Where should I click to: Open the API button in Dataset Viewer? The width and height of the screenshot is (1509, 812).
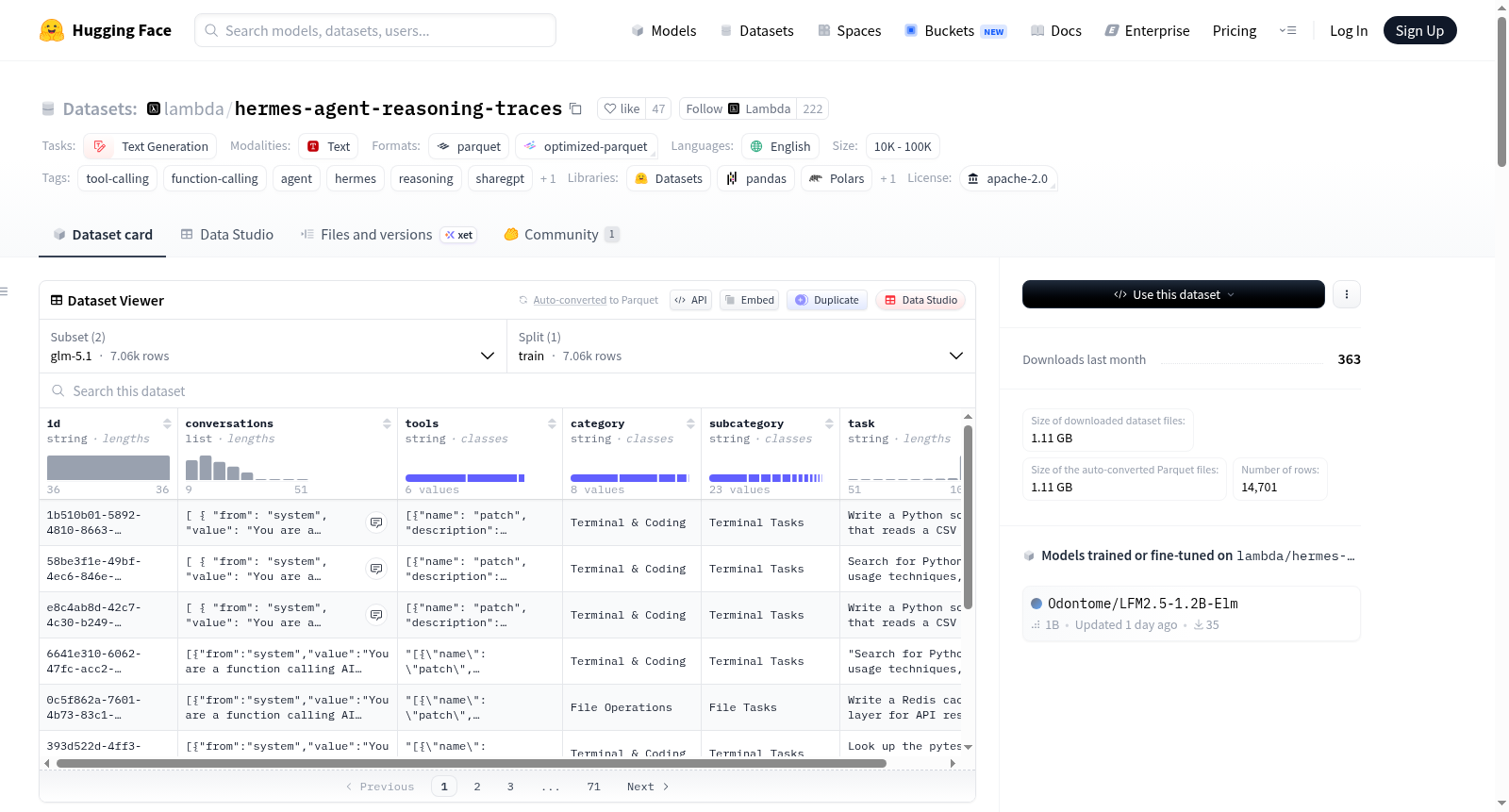tap(690, 300)
